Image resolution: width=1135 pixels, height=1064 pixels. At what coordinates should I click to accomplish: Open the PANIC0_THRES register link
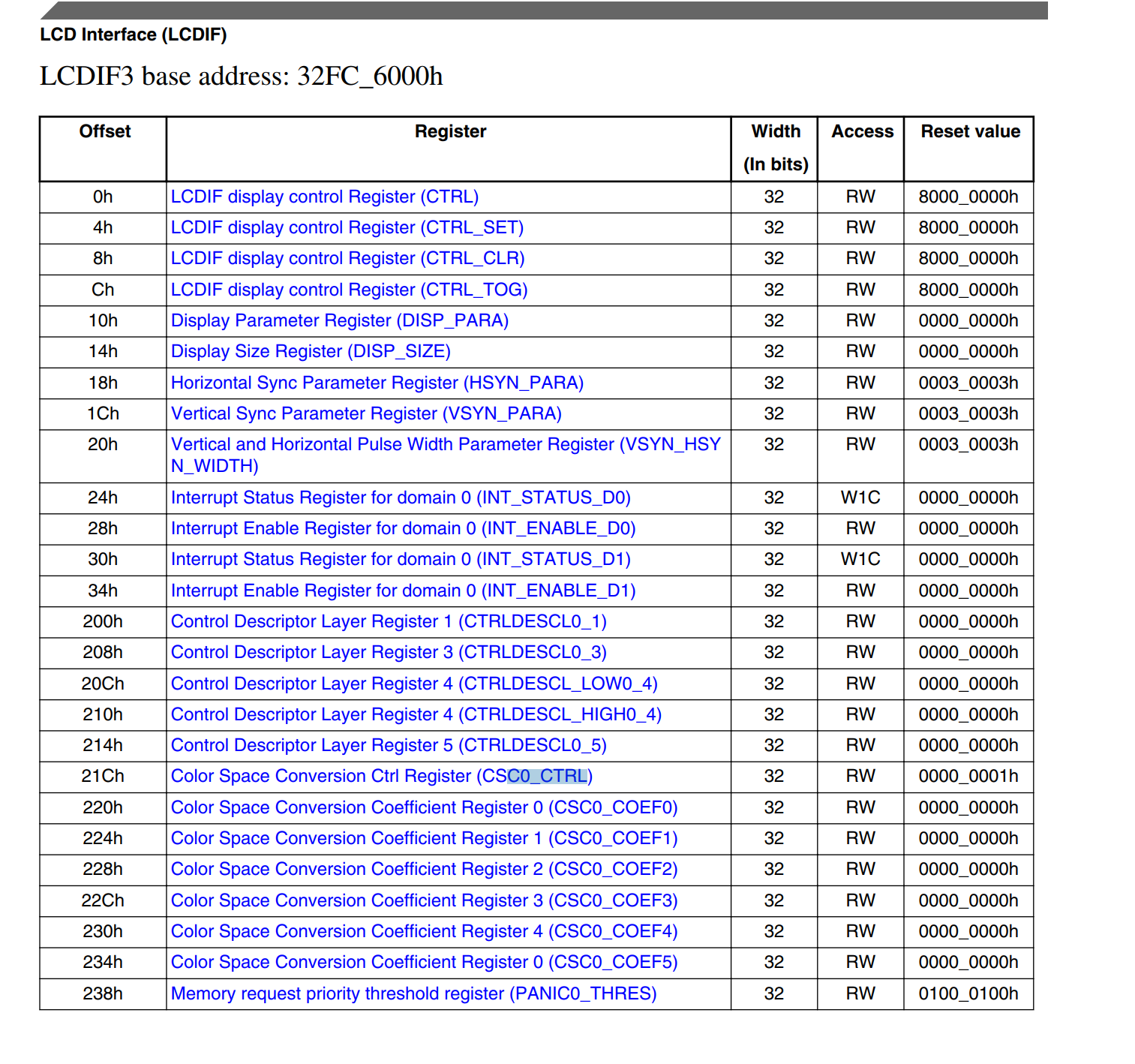pyautogui.click(x=413, y=993)
